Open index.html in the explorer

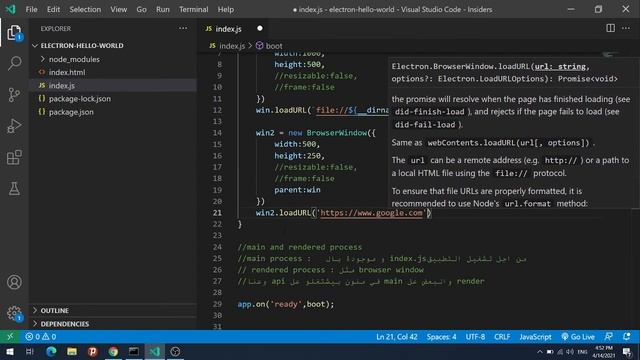(x=67, y=72)
